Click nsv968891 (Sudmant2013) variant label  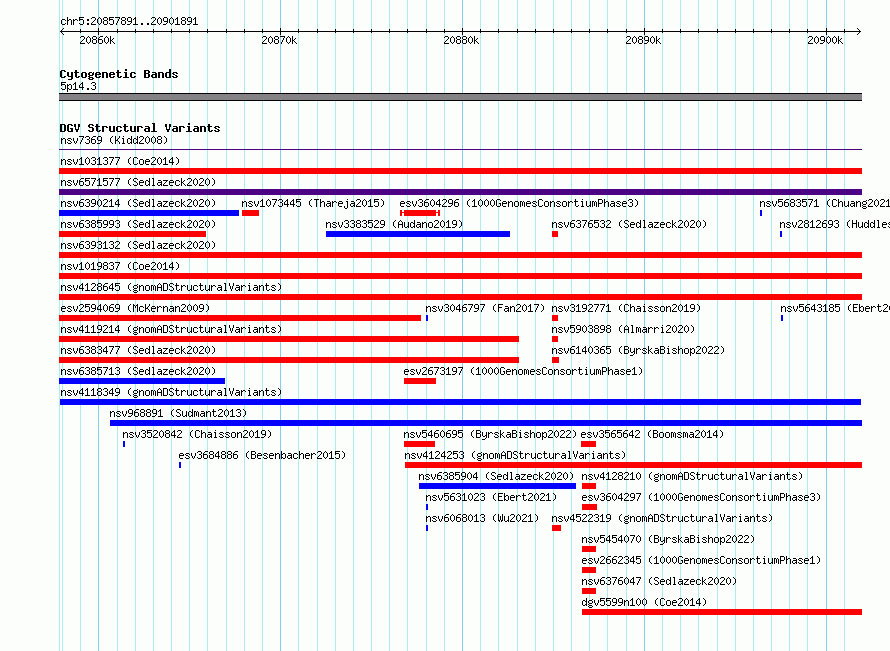coord(178,413)
